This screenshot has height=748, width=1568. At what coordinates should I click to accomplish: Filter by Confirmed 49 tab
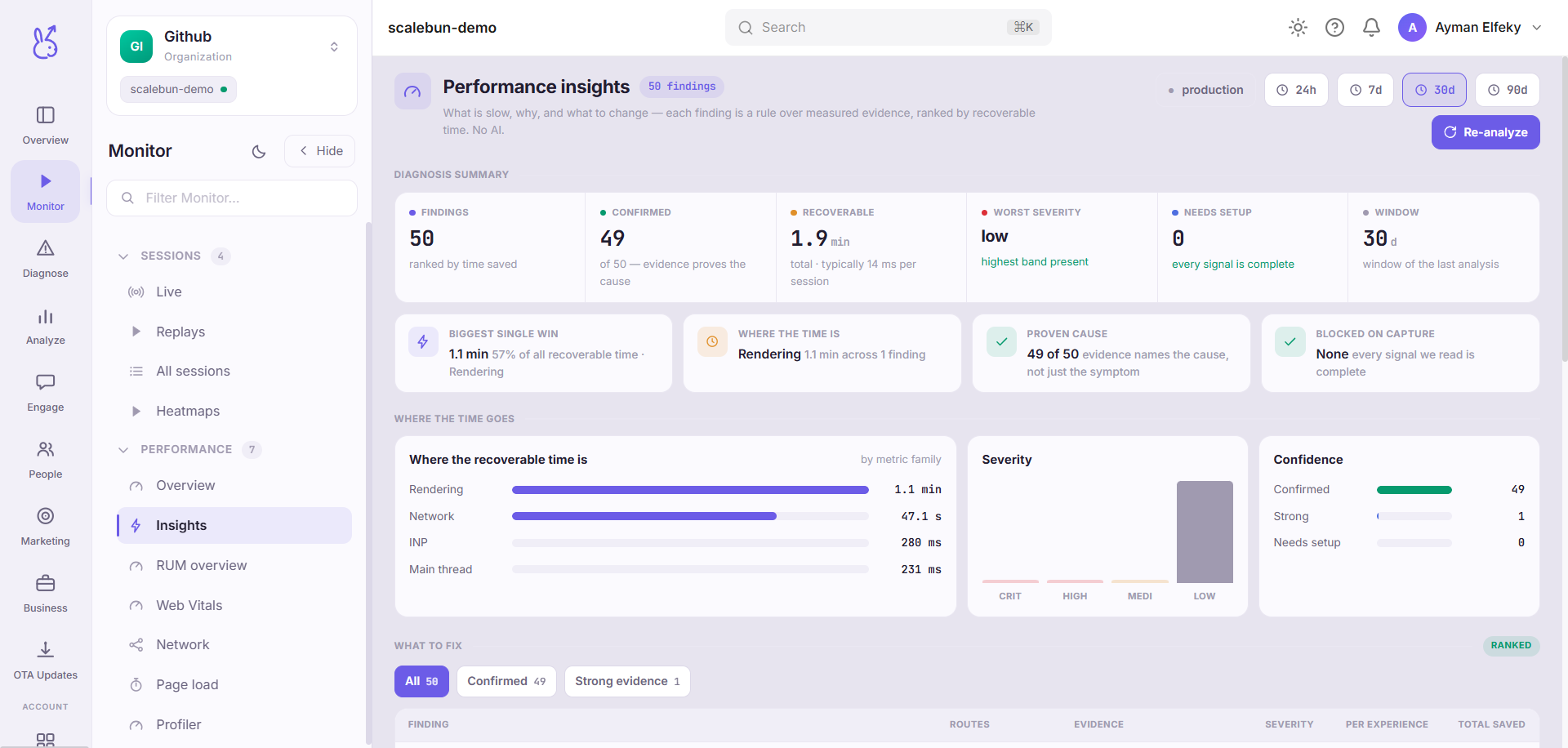click(506, 681)
